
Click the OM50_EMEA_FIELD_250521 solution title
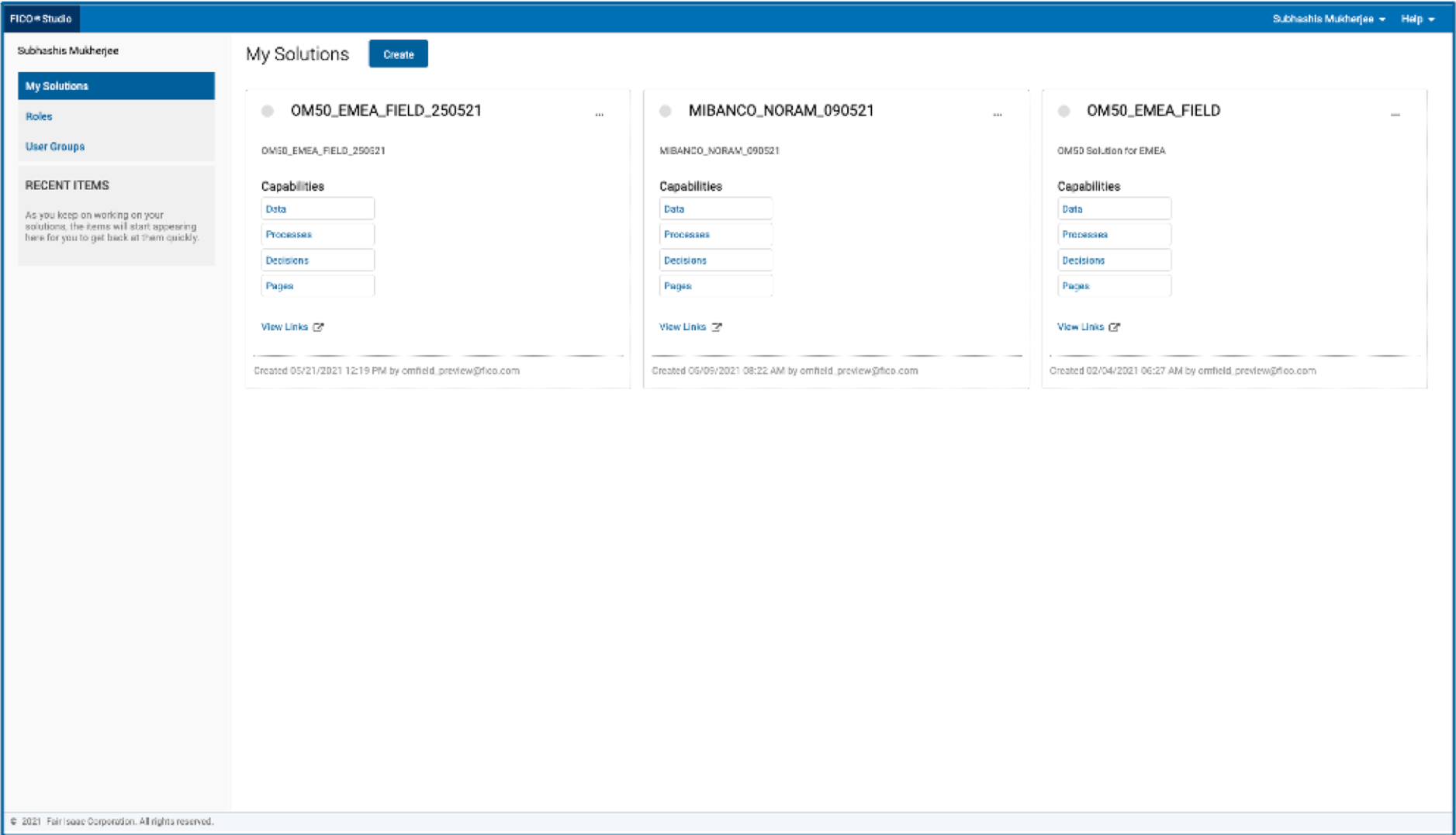tap(386, 111)
